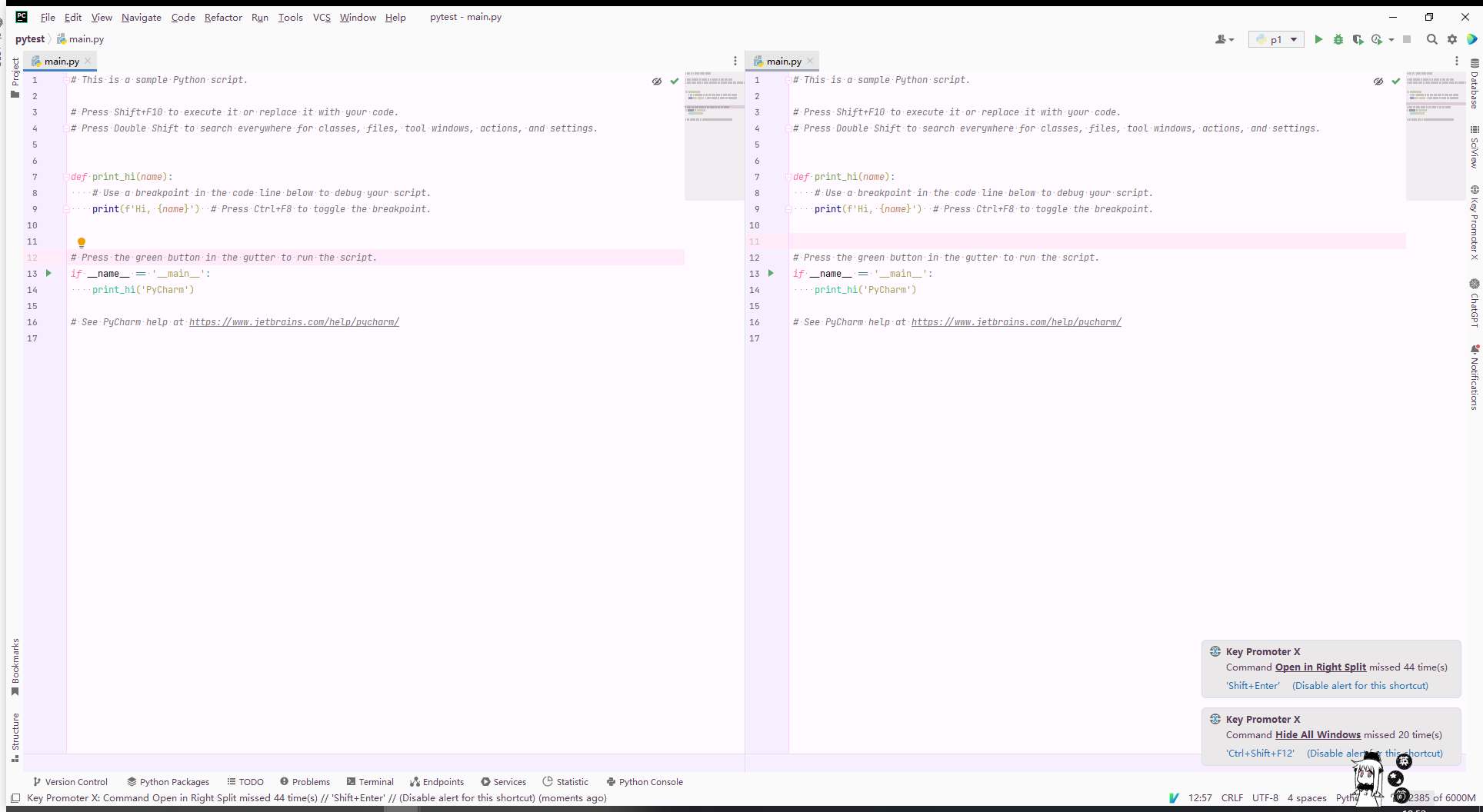
Task: Run p1 with coverage
Action: [1358, 39]
